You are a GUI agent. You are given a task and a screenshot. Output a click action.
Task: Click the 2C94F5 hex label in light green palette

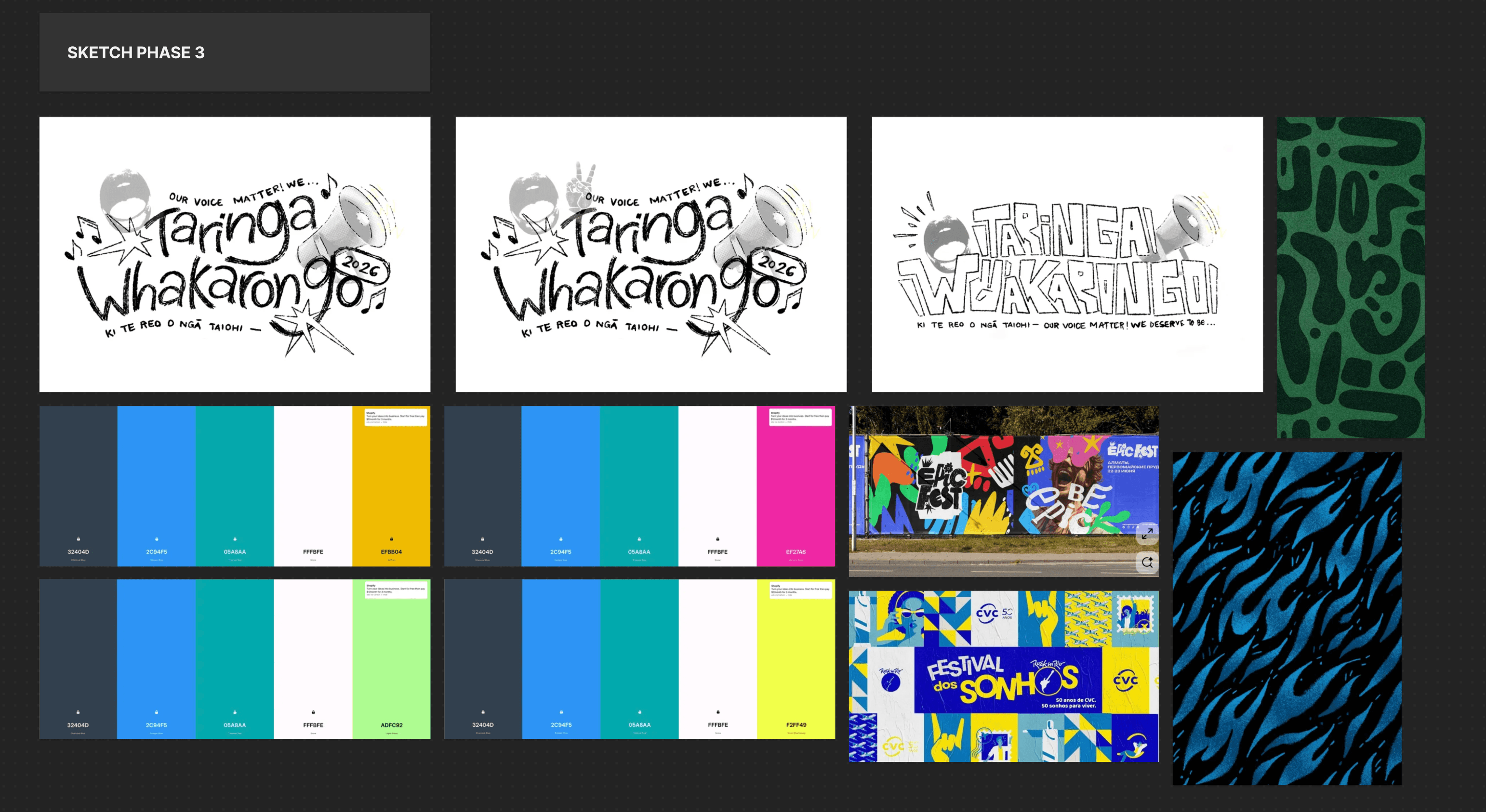[x=156, y=725]
